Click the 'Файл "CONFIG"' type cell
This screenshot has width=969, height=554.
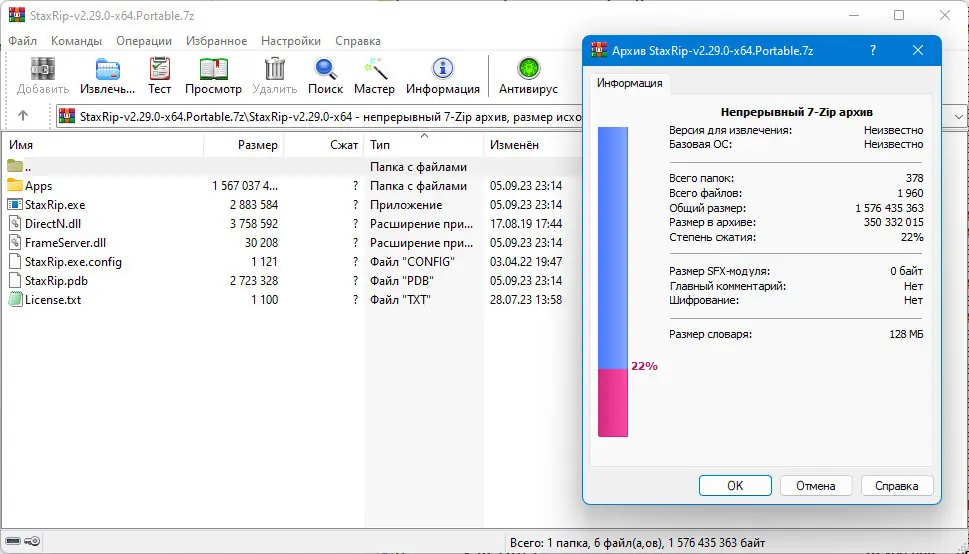tap(412, 262)
